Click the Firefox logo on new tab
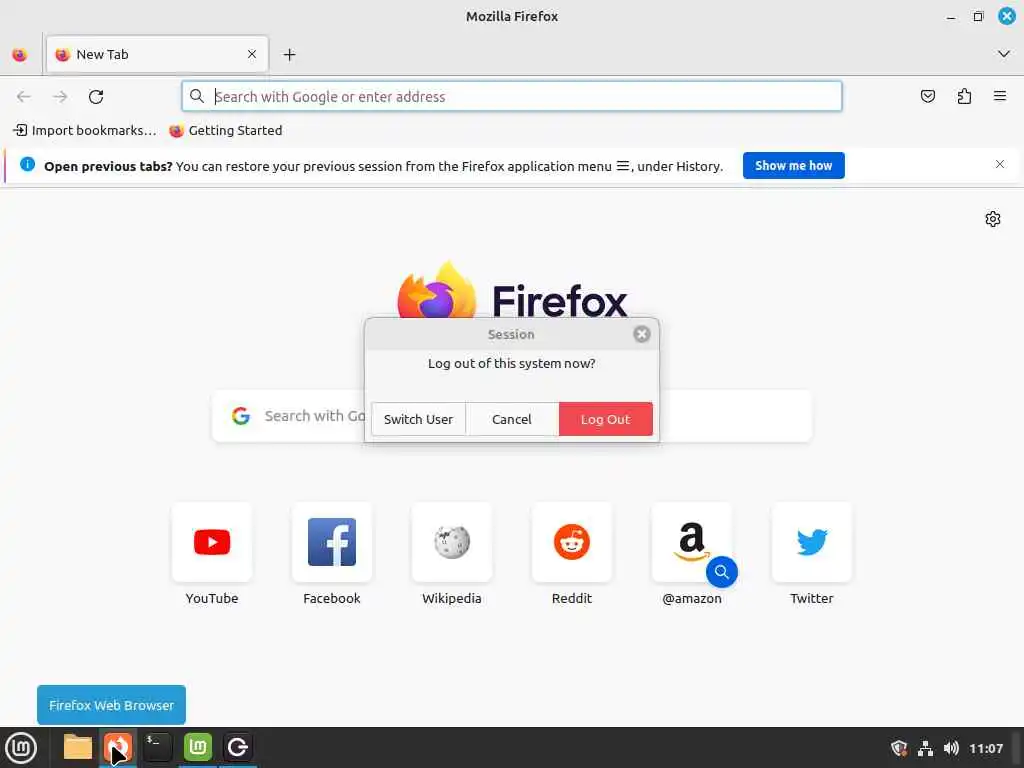Viewport: 1024px width, 768px height. (436, 291)
